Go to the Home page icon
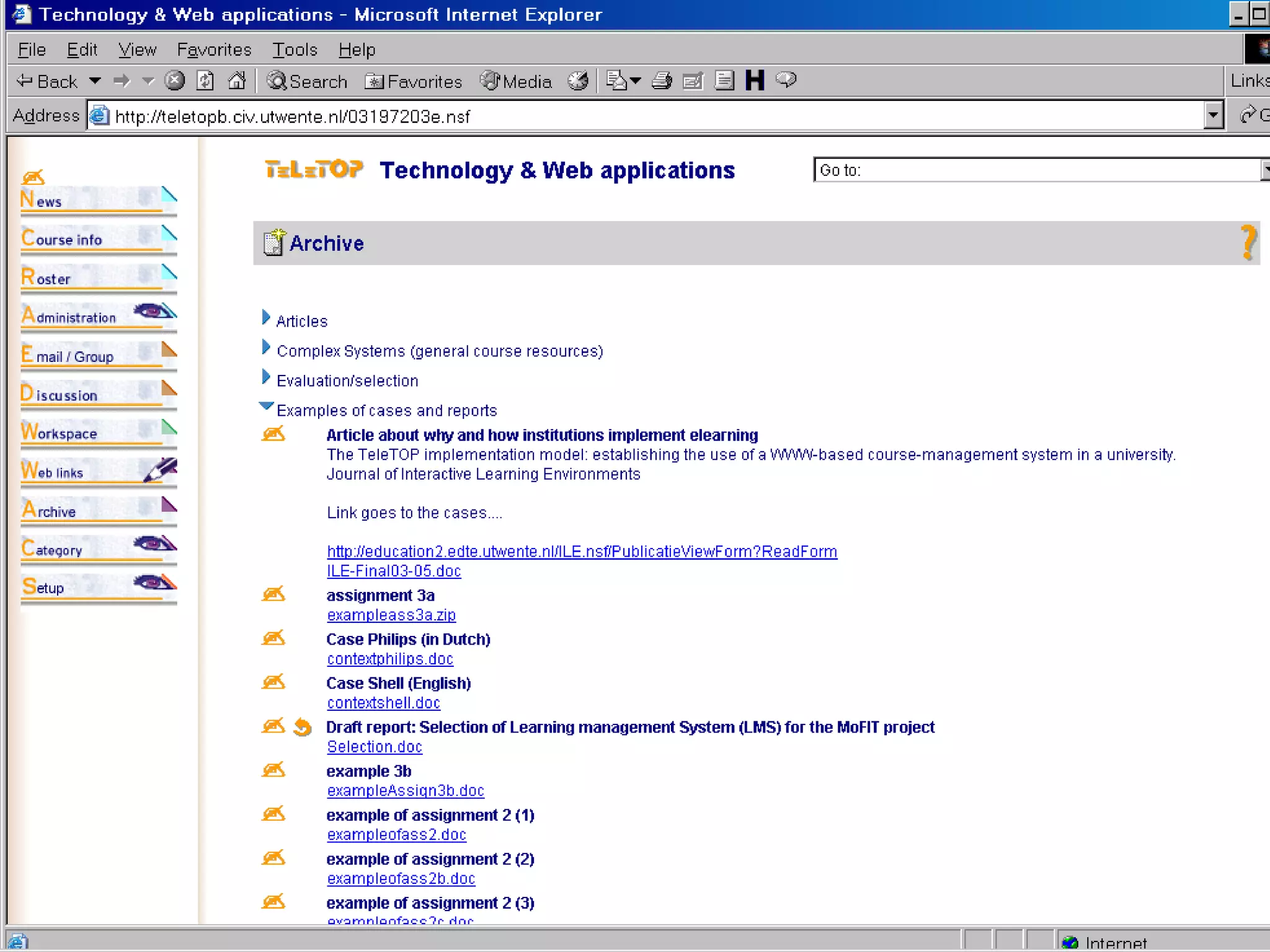 (237, 81)
